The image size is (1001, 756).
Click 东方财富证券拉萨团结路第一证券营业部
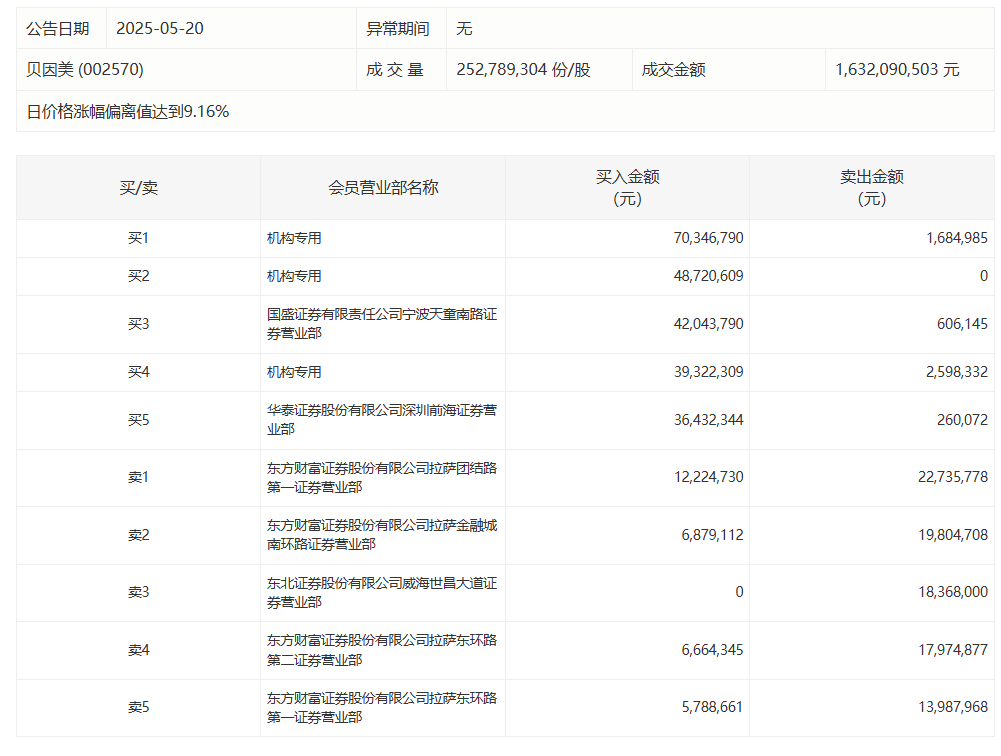coord(382,478)
